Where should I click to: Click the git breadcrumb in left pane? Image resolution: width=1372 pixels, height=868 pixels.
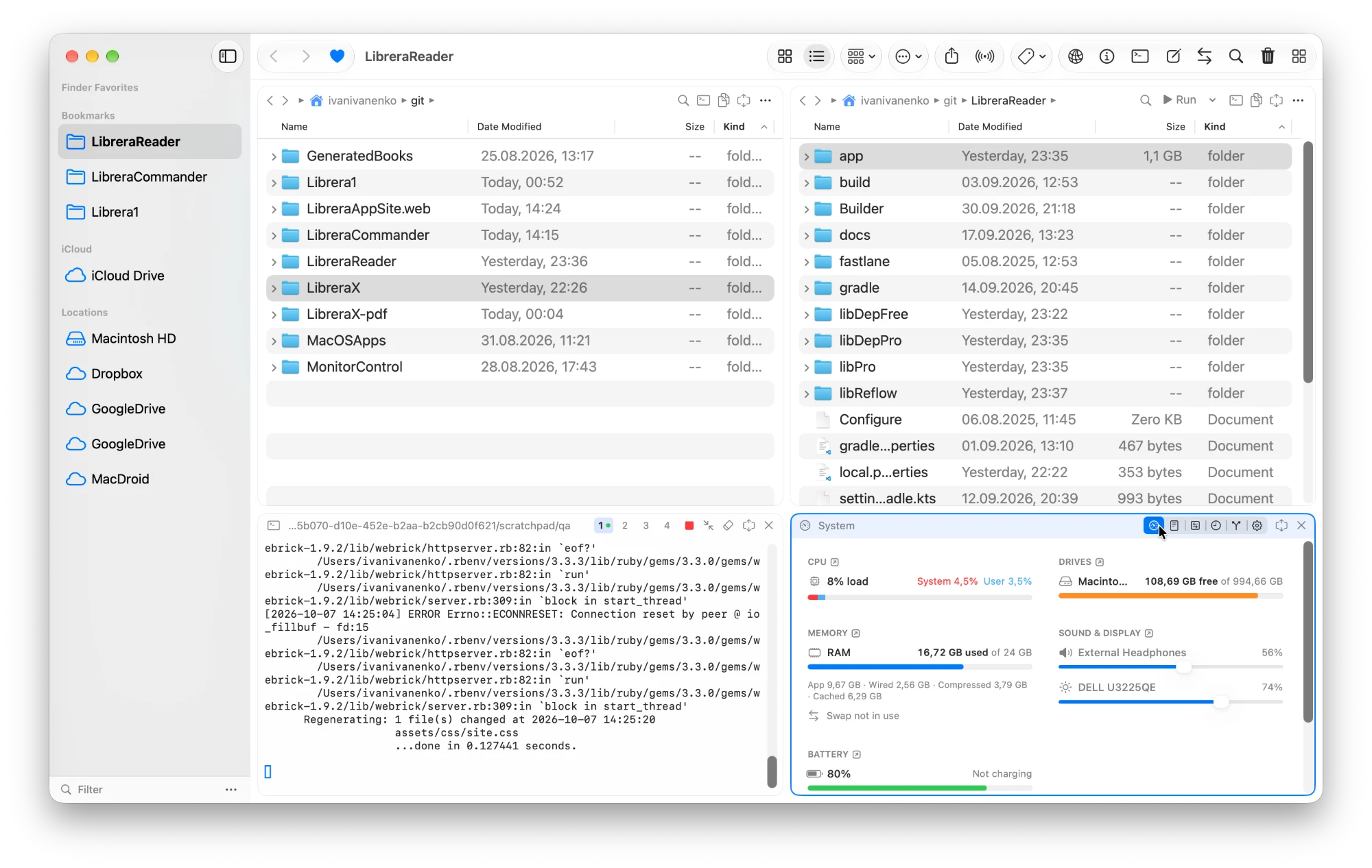[418, 101]
